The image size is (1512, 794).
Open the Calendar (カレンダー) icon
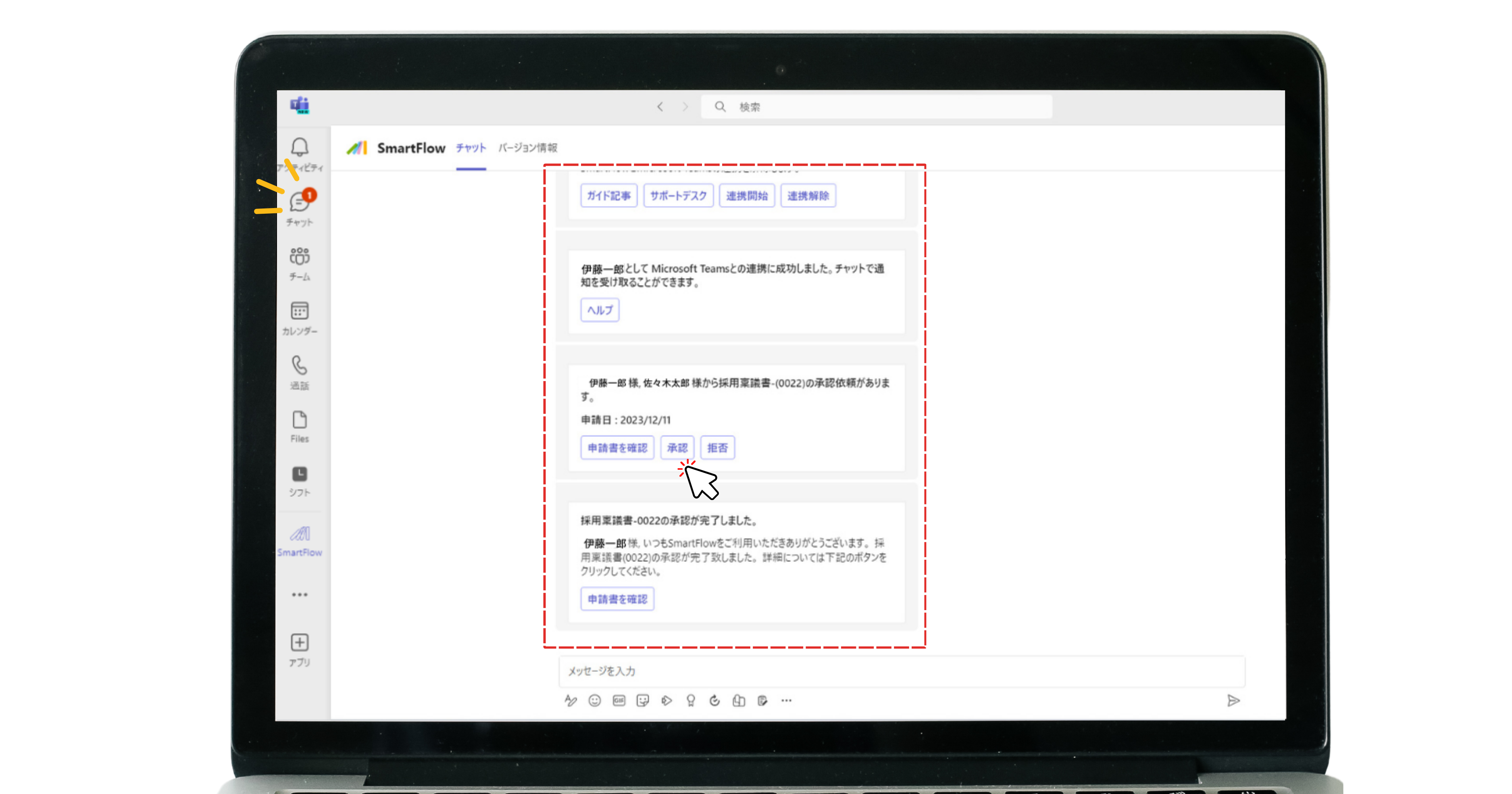click(299, 311)
